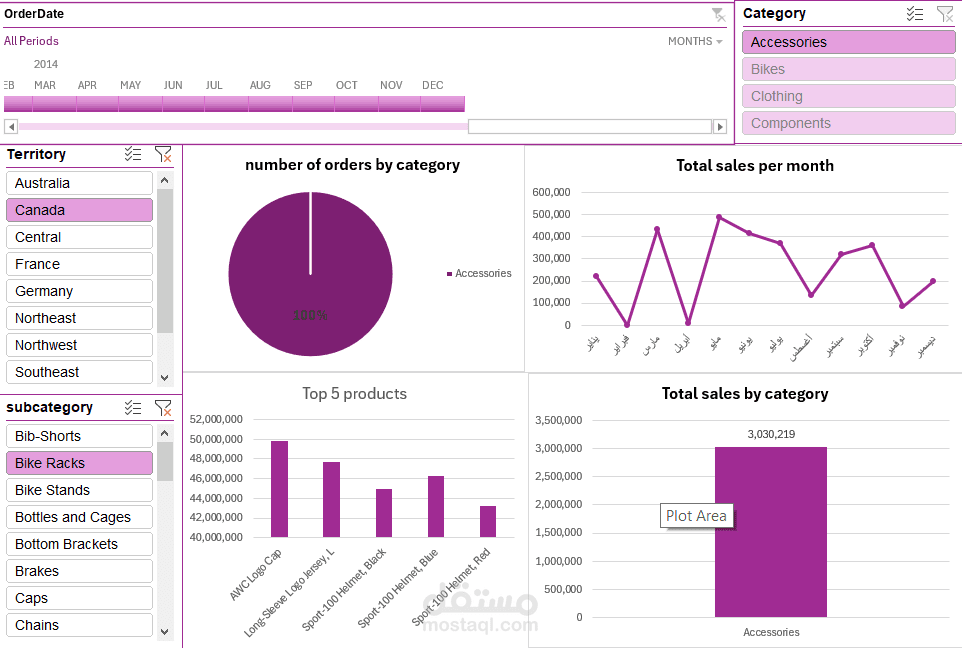Clear filter on the subcategory slicer

point(163,408)
